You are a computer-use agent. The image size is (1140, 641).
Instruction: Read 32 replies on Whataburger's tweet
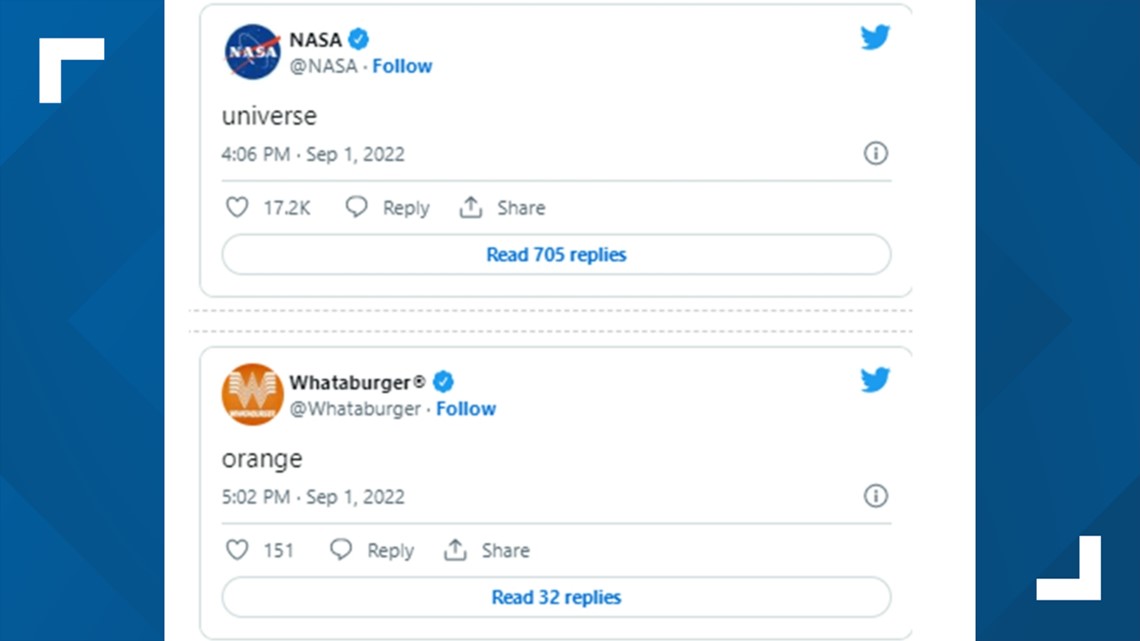(x=556, y=597)
